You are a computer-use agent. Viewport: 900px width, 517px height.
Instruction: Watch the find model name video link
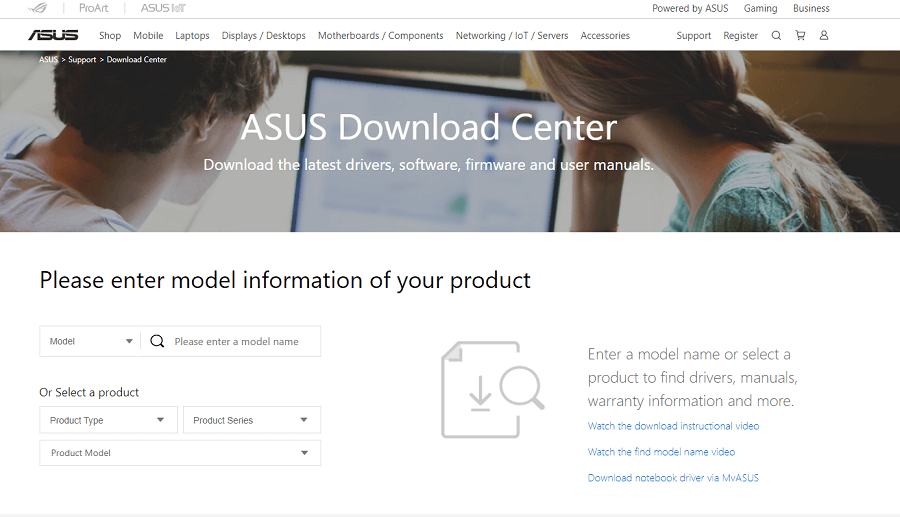661,452
